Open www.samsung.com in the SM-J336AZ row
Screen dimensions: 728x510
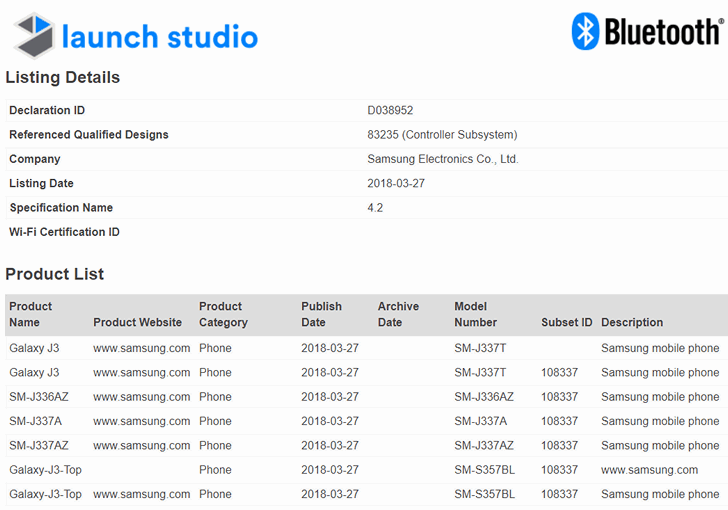tap(142, 397)
